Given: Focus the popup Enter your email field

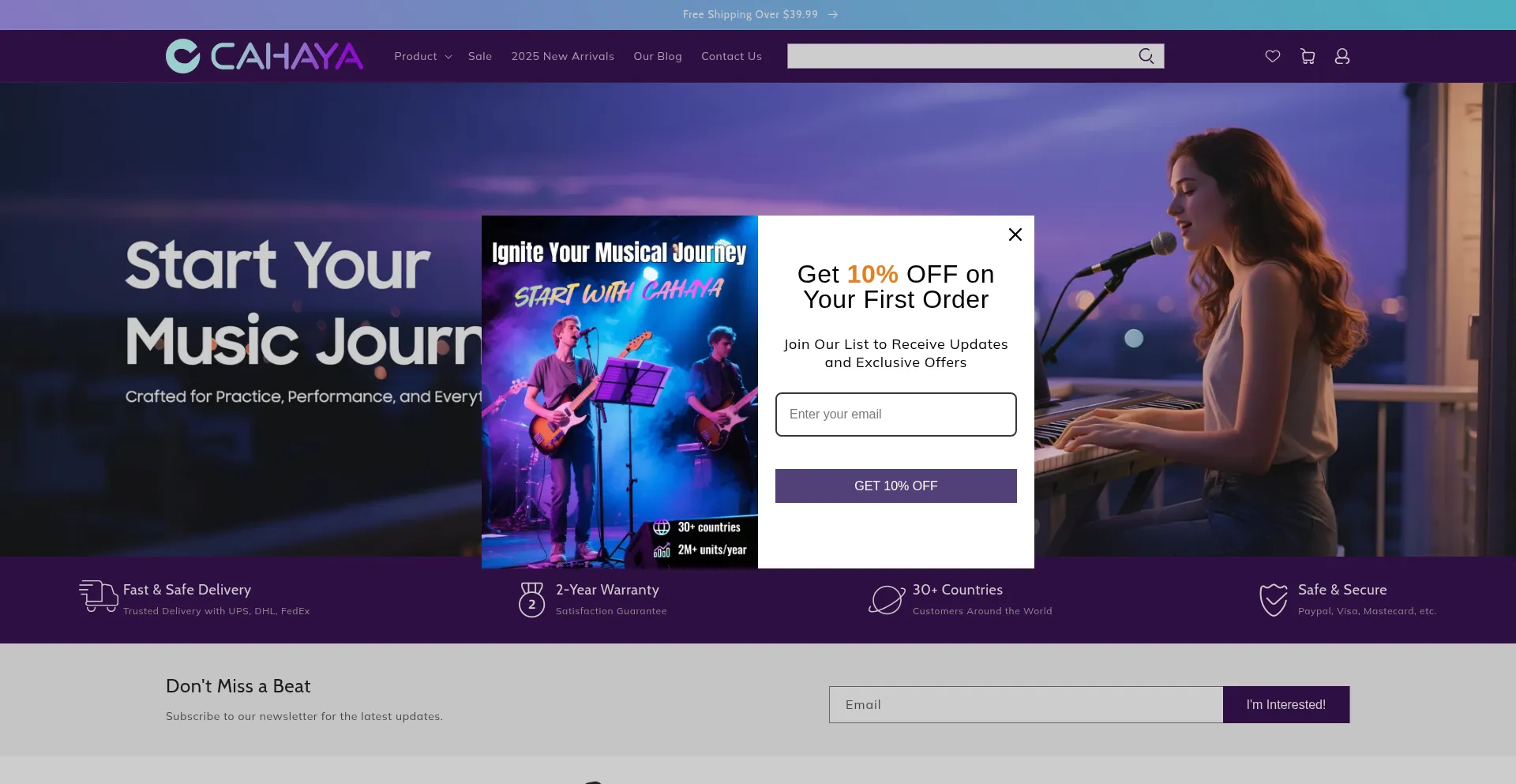Looking at the screenshot, I should 896,415.
